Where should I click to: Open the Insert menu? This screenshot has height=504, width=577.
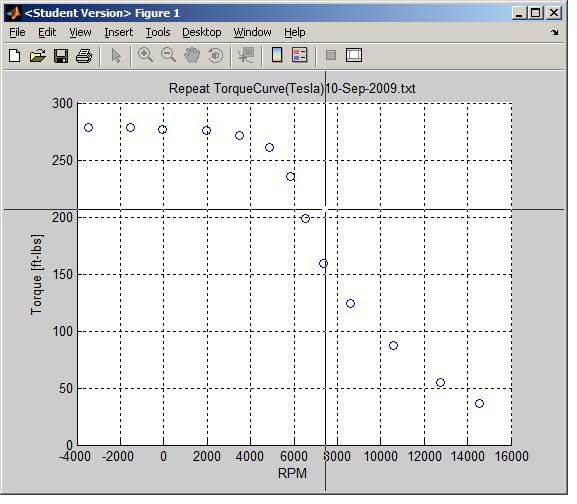118,32
